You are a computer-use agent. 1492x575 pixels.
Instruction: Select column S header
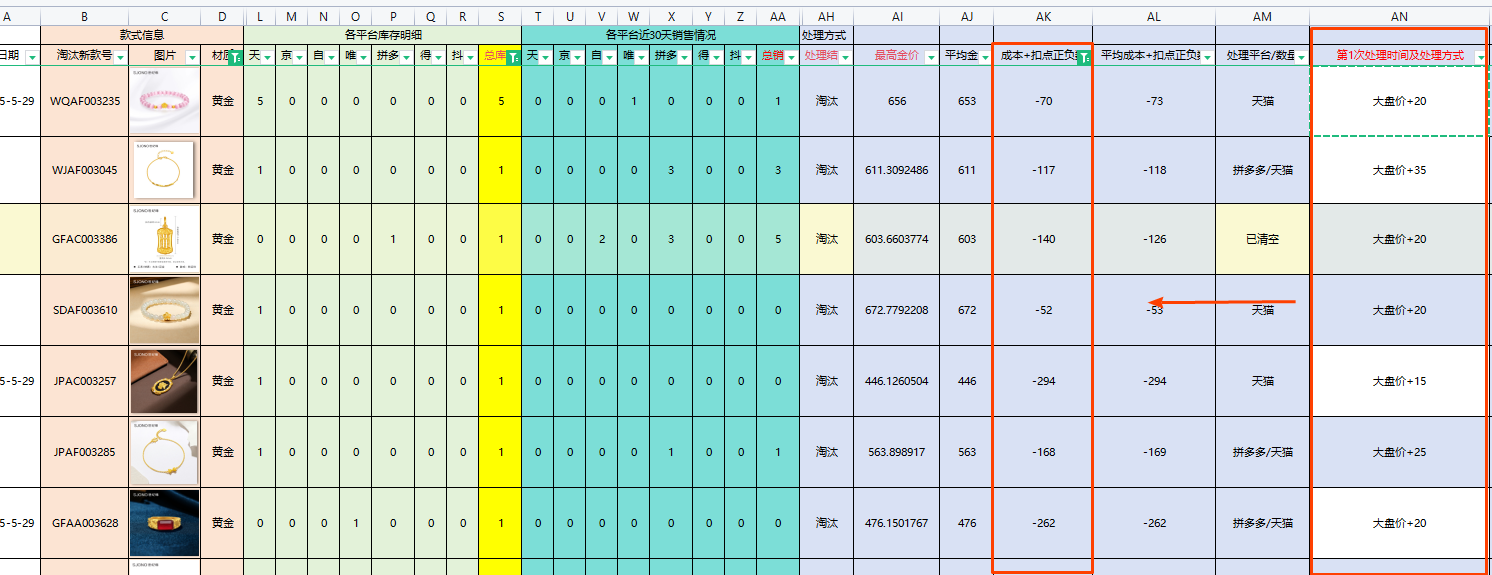500,17
